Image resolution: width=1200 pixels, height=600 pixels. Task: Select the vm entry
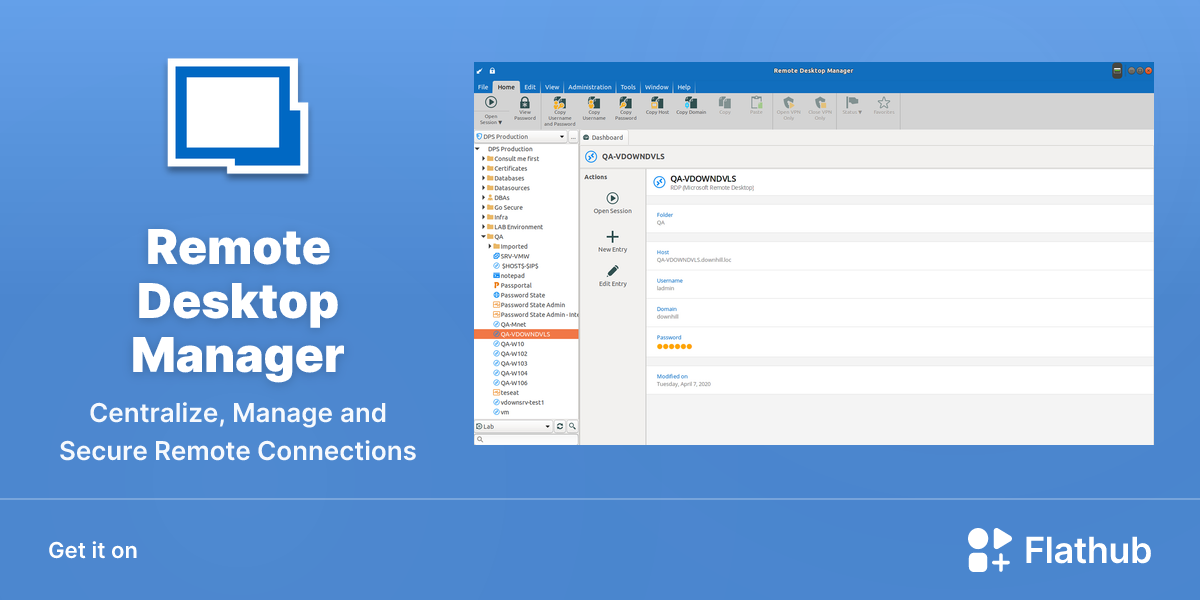(x=501, y=412)
